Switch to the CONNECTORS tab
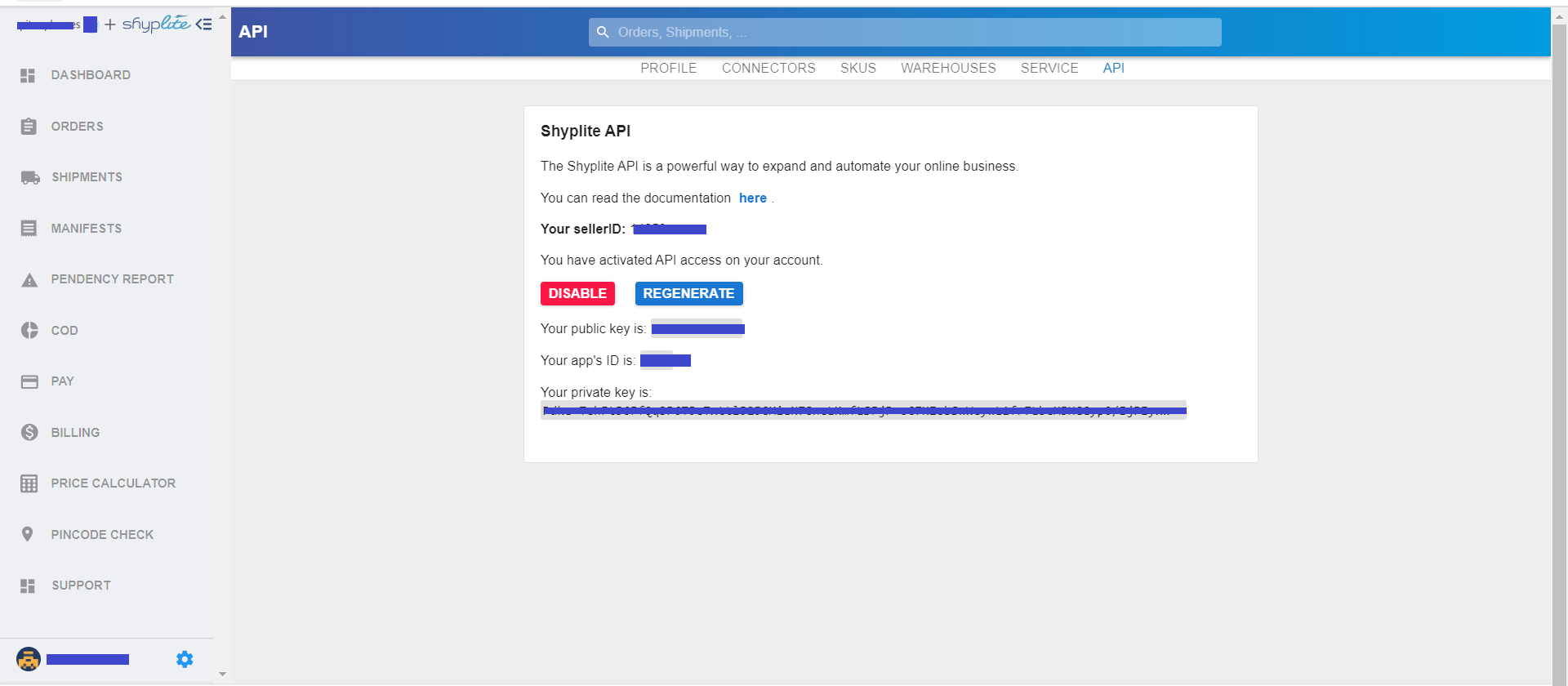 pos(768,68)
